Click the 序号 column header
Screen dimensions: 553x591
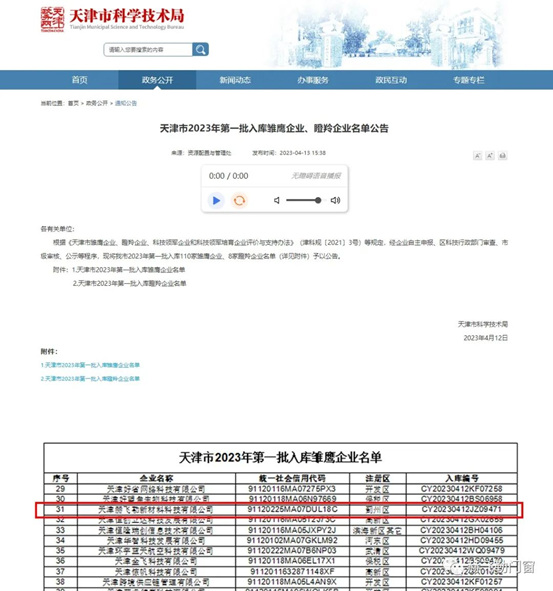(x=61, y=478)
